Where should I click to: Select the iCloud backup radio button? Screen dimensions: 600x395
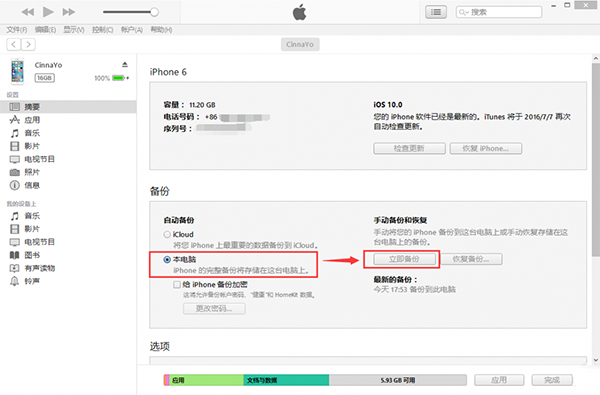[x=167, y=234]
